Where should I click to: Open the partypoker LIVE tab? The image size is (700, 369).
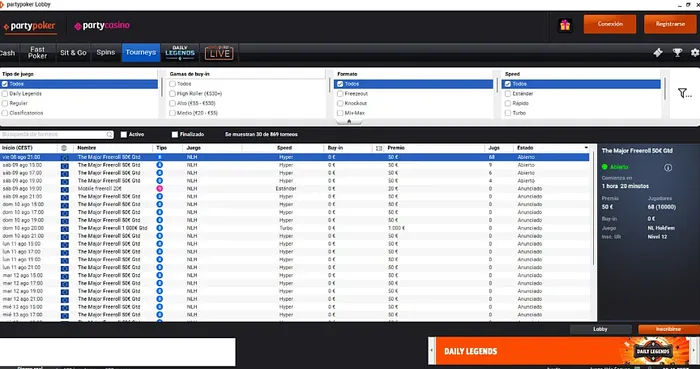point(219,53)
